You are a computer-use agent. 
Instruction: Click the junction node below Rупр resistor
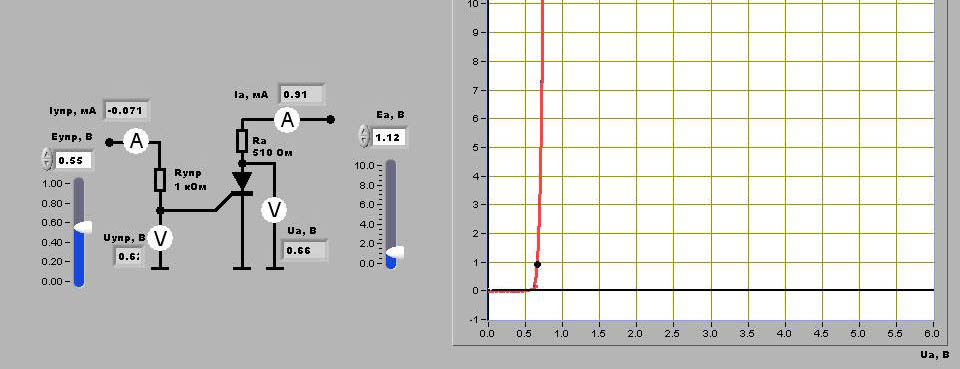[160, 211]
